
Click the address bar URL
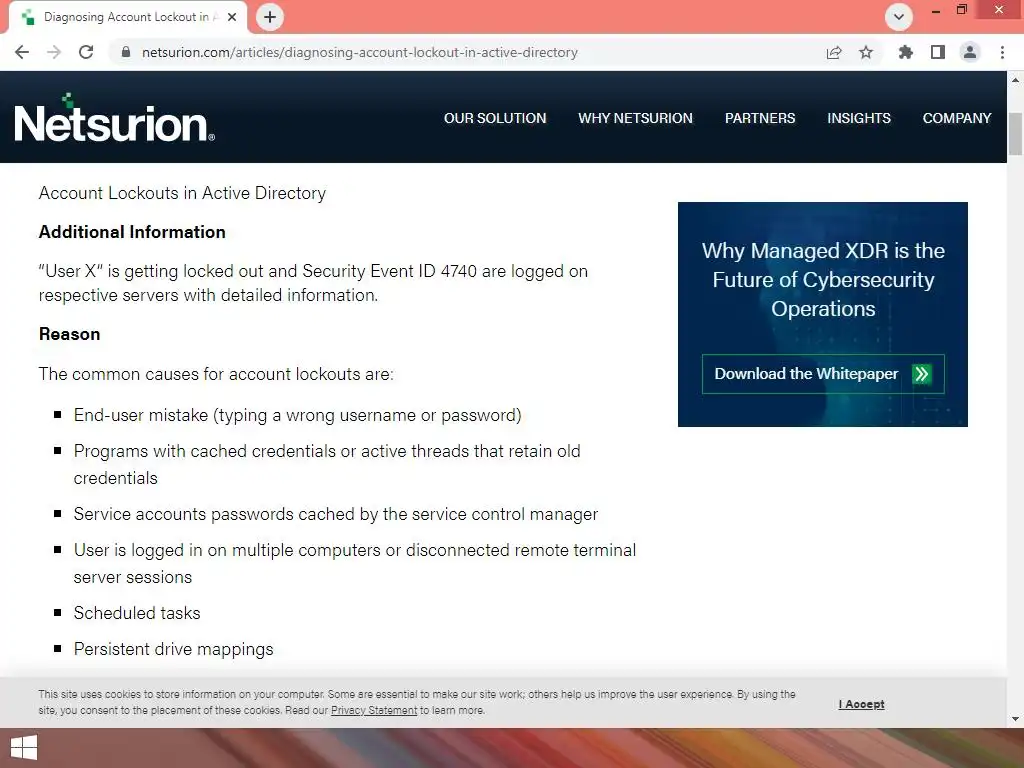[360, 52]
